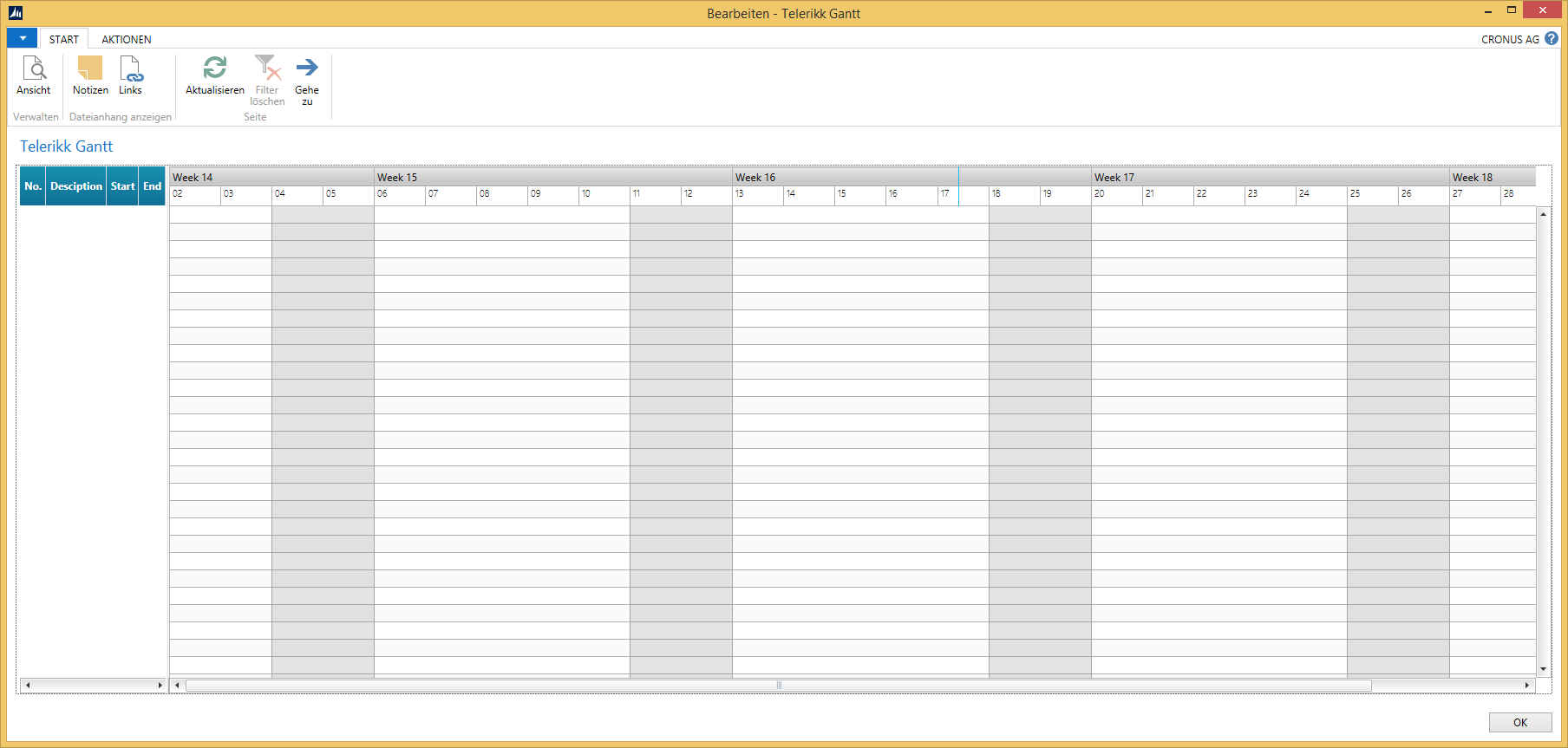Viewport: 1568px width, 748px height.
Task: Open the Ansicht view icon
Action: tap(34, 68)
